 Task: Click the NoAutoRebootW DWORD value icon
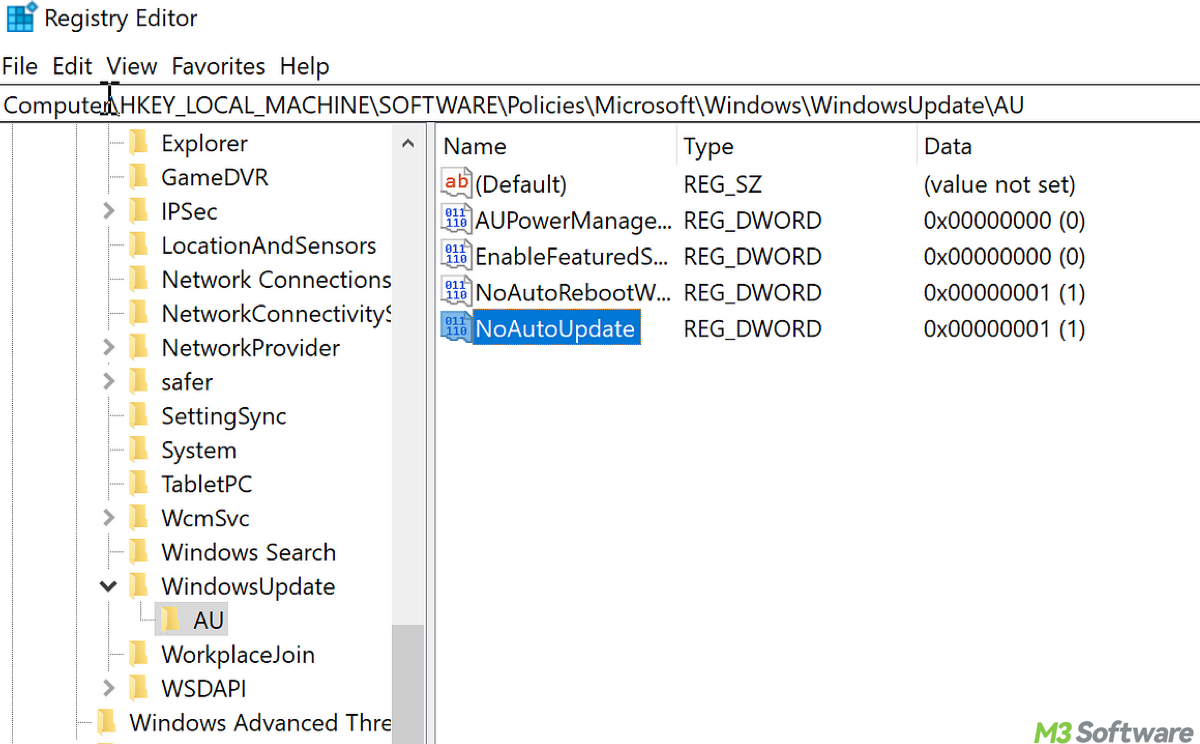456,291
